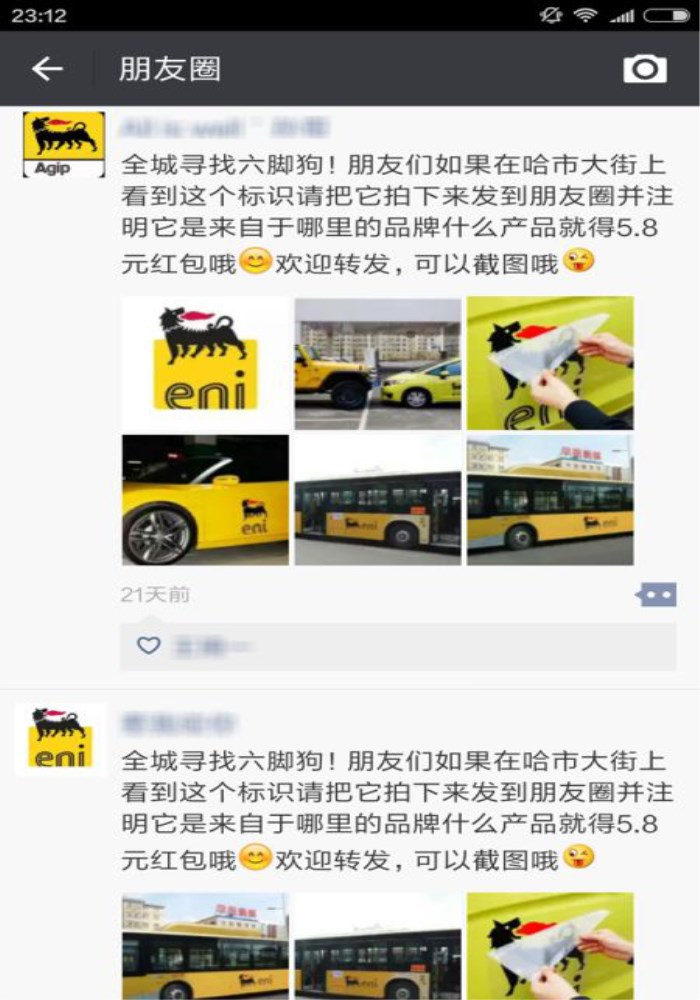Tap the 朋友圈 title in header
The width and height of the screenshot is (700, 1000).
170,69
